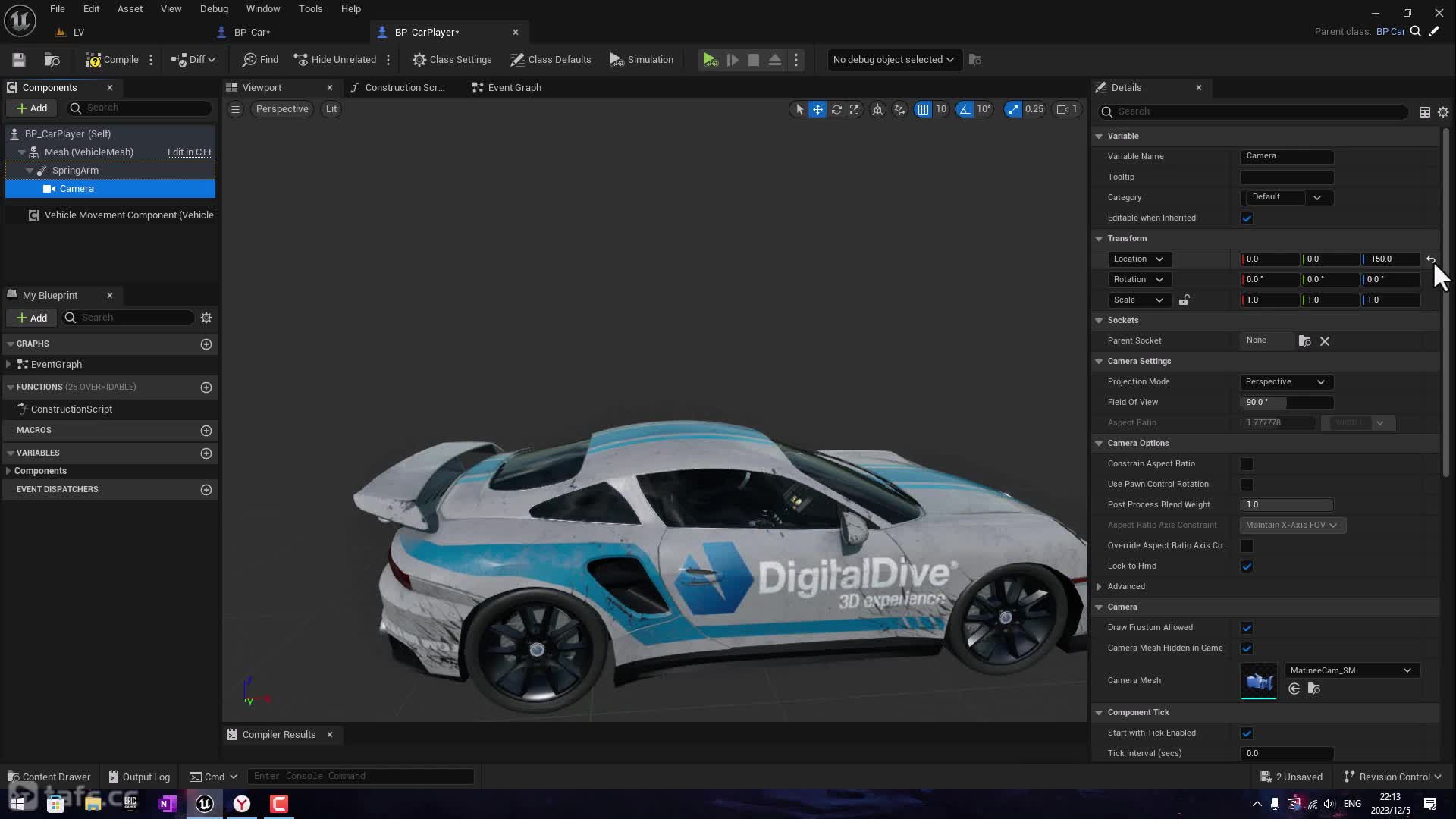The height and width of the screenshot is (819, 1456).
Task: Start play in editor
Action: pos(710,60)
